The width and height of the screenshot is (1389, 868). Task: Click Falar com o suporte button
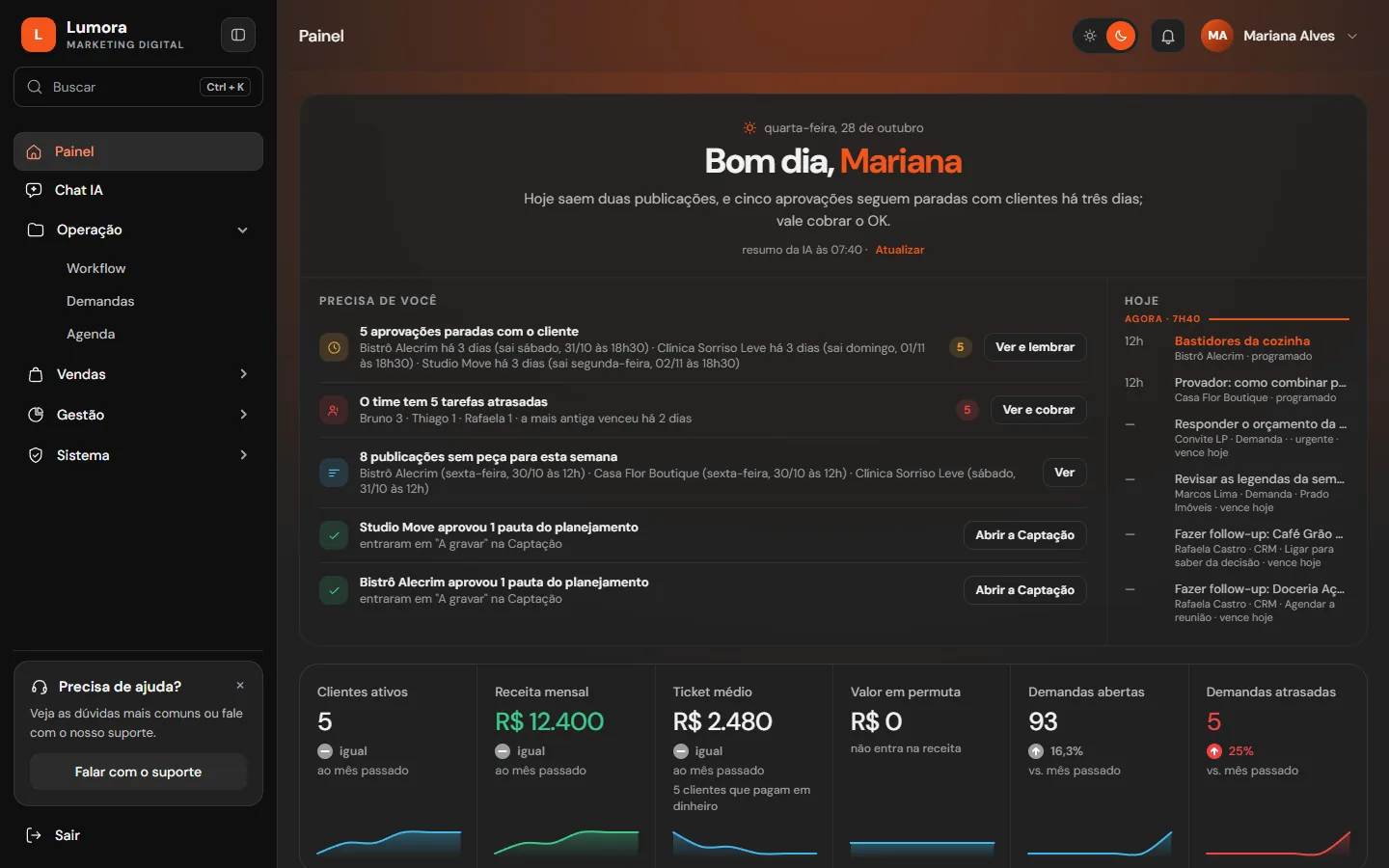point(138,772)
